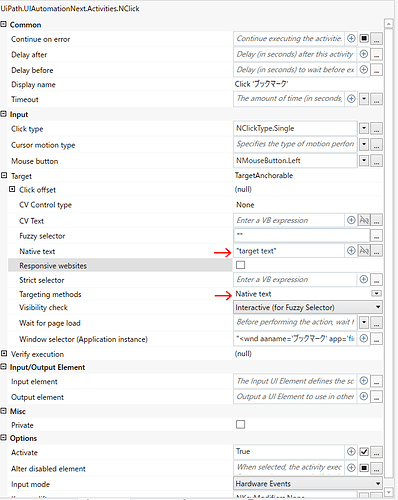Click the plus icon for Continue on error
This screenshot has width=398, height=500.
[x=351, y=39]
